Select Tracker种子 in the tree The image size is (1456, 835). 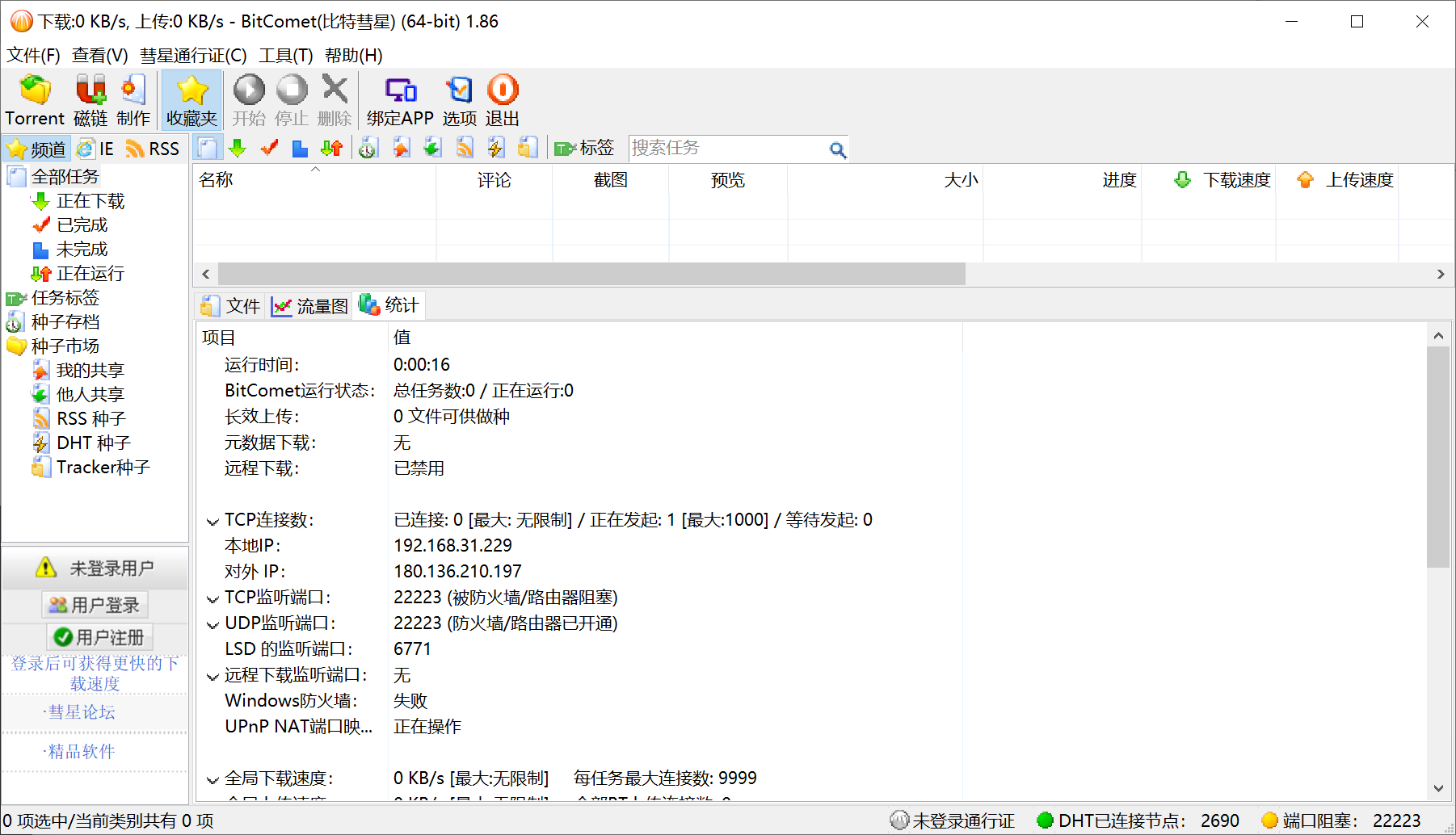pyautogui.click(x=103, y=467)
